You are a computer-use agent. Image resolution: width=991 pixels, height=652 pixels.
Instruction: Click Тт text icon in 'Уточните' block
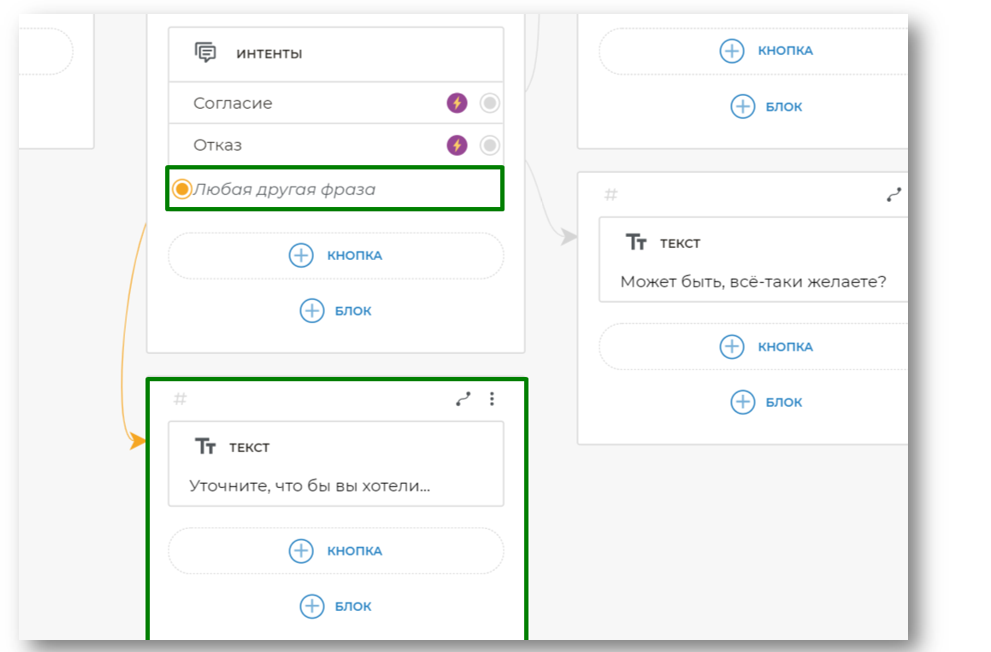[206, 447]
